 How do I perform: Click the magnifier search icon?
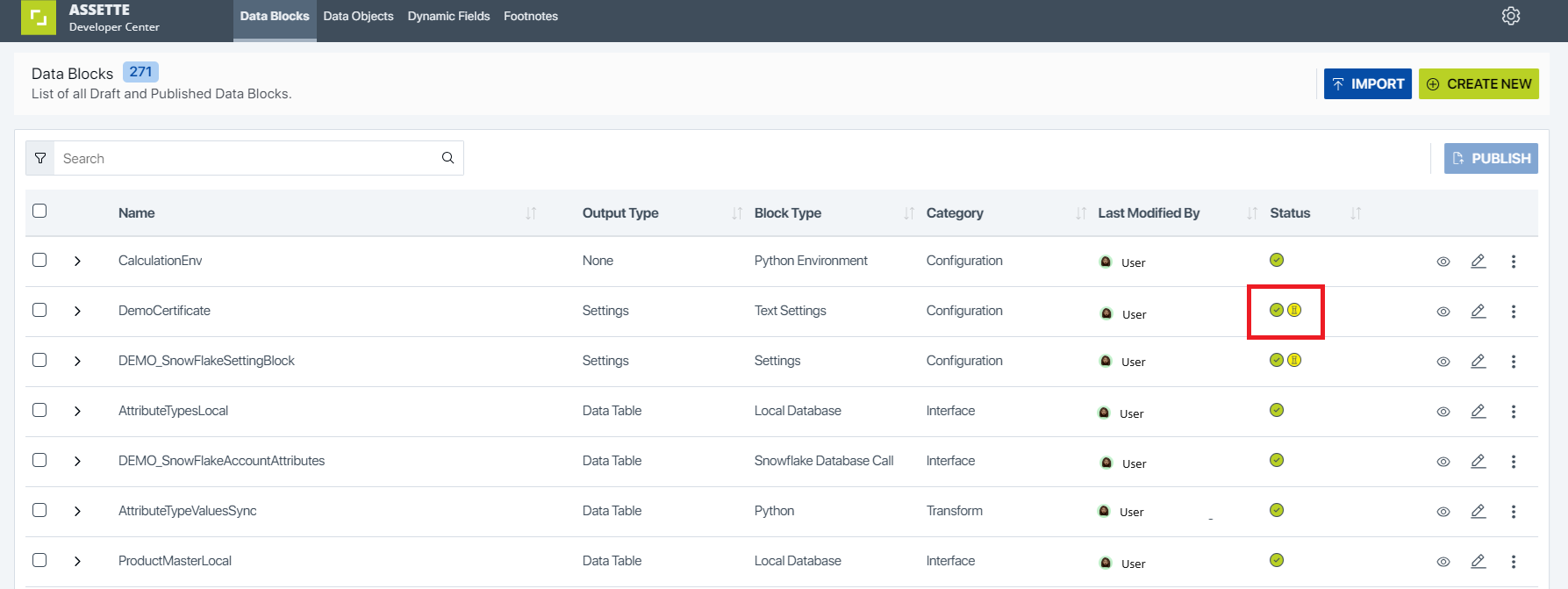(x=447, y=158)
